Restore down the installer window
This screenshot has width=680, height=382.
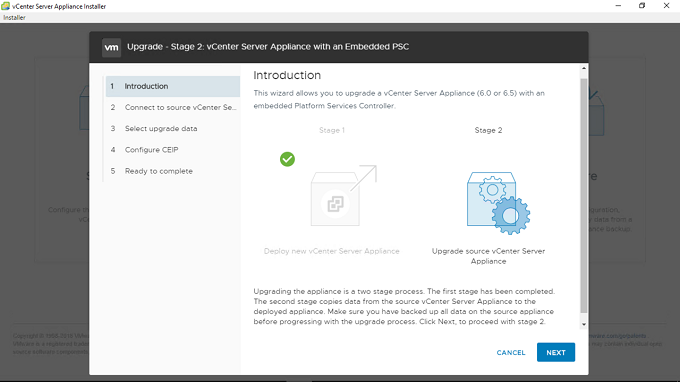[x=642, y=6]
